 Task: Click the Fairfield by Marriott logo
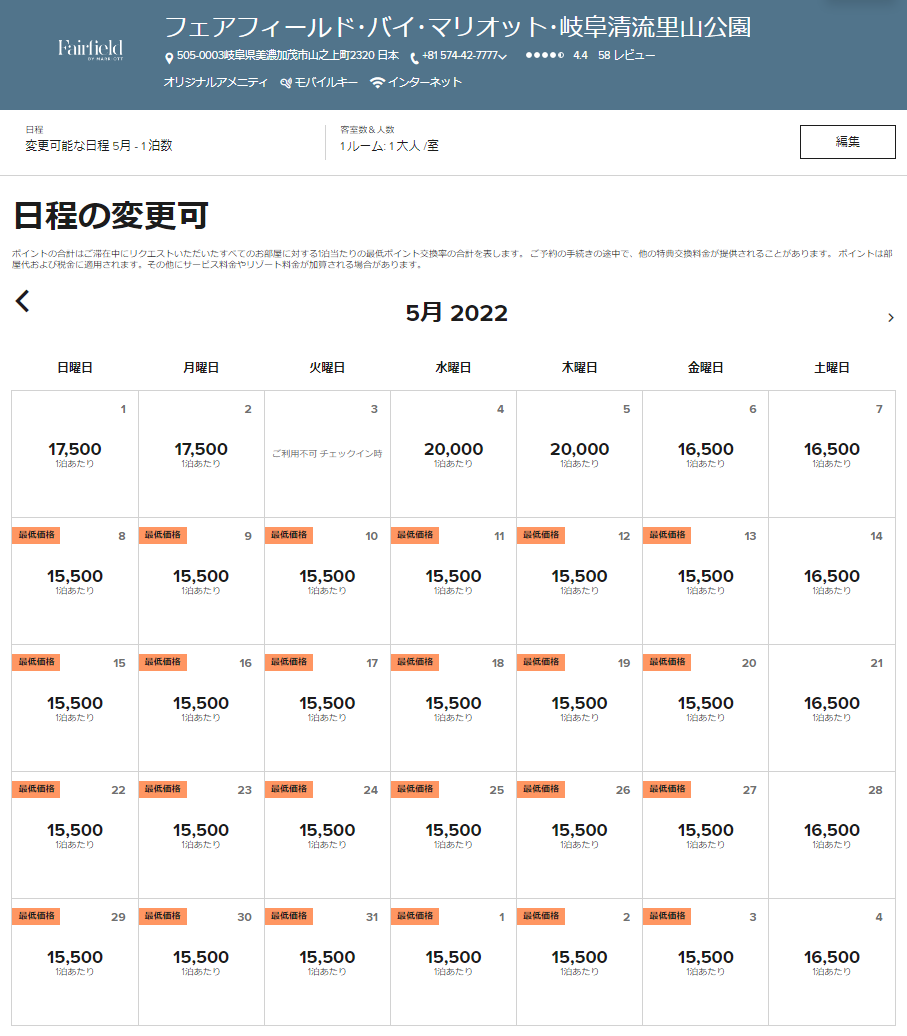(90, 50)
